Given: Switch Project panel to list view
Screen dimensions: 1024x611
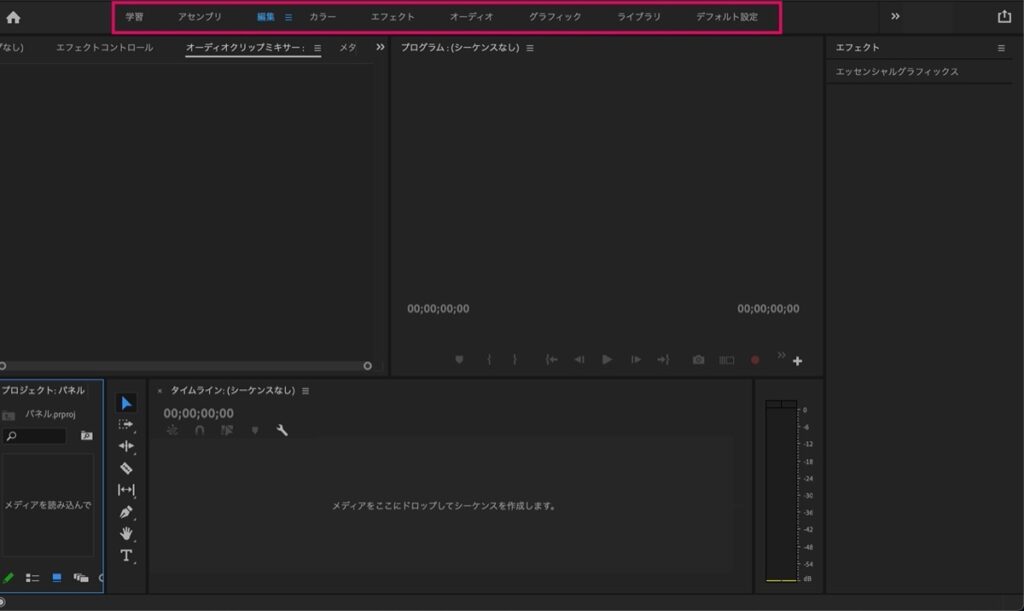Looking at the screenshot, I should click(x=32, y=578).
